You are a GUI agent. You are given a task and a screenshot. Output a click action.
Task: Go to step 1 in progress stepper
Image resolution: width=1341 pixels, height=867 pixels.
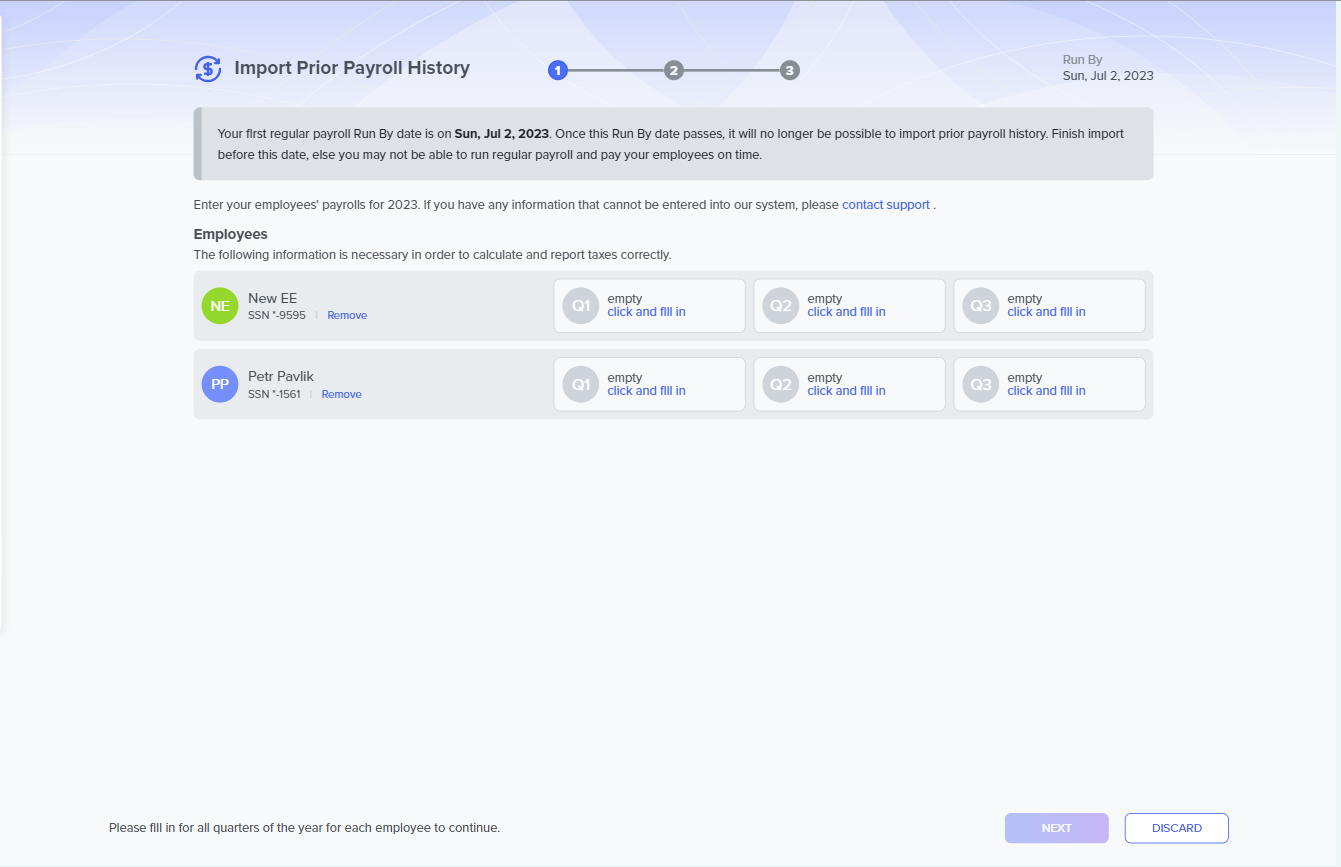point(558,71)
